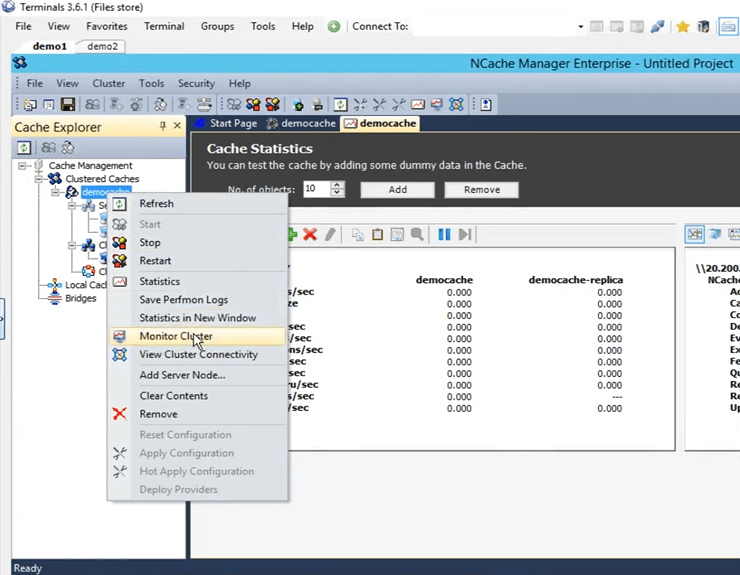Collapse the Clustered Caches tree node
Viewport: 740px width, 575px height.
click(38, 179)
